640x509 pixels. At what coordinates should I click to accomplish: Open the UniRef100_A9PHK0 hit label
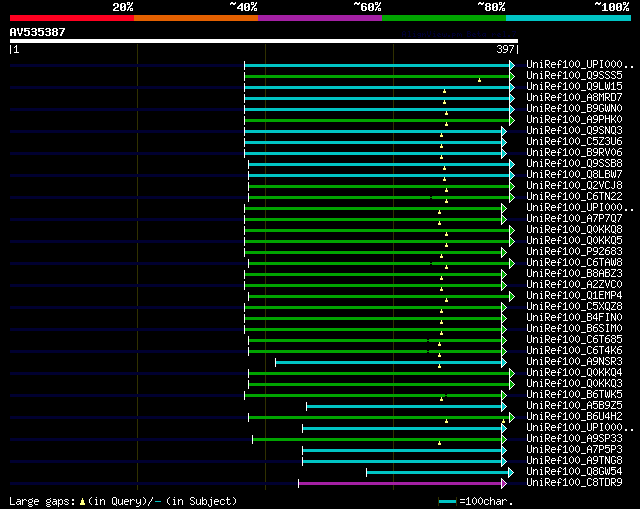point(574,120)
